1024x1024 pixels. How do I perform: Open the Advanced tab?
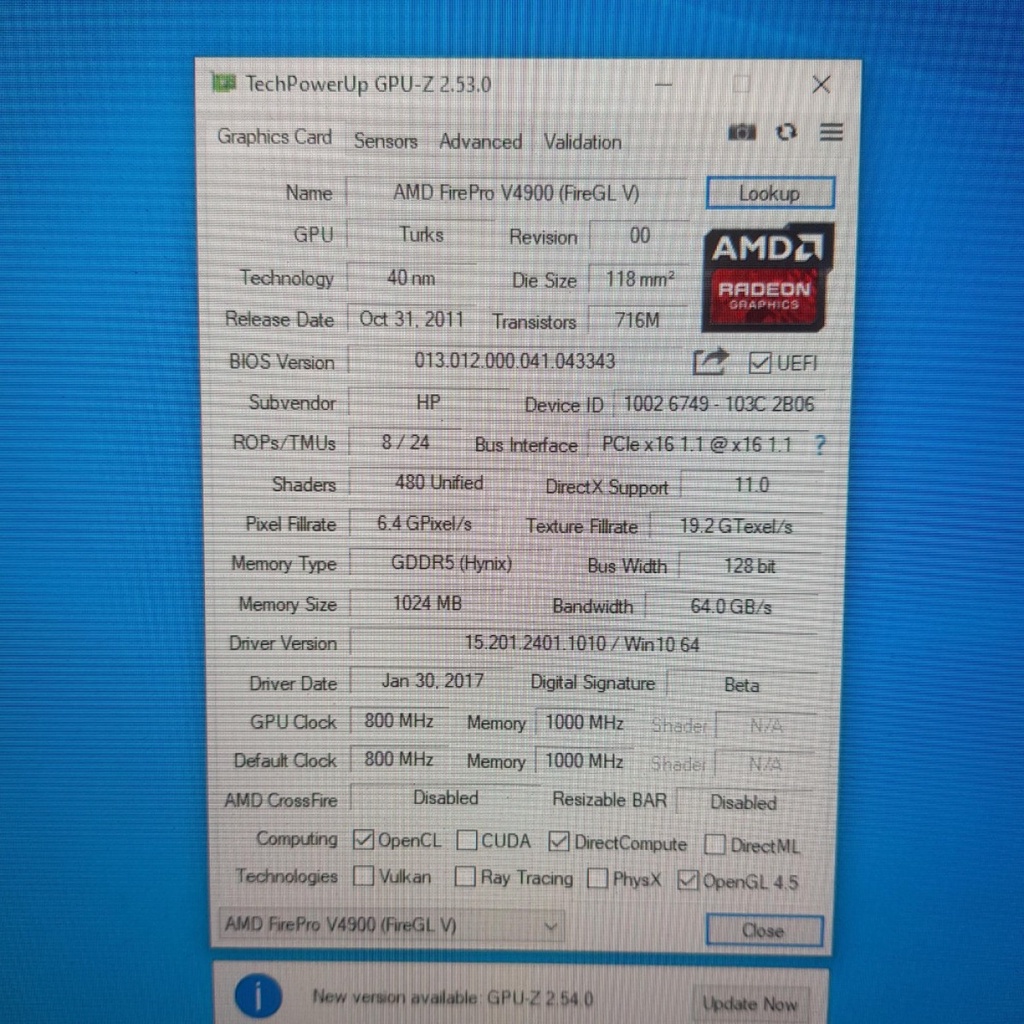480,142
